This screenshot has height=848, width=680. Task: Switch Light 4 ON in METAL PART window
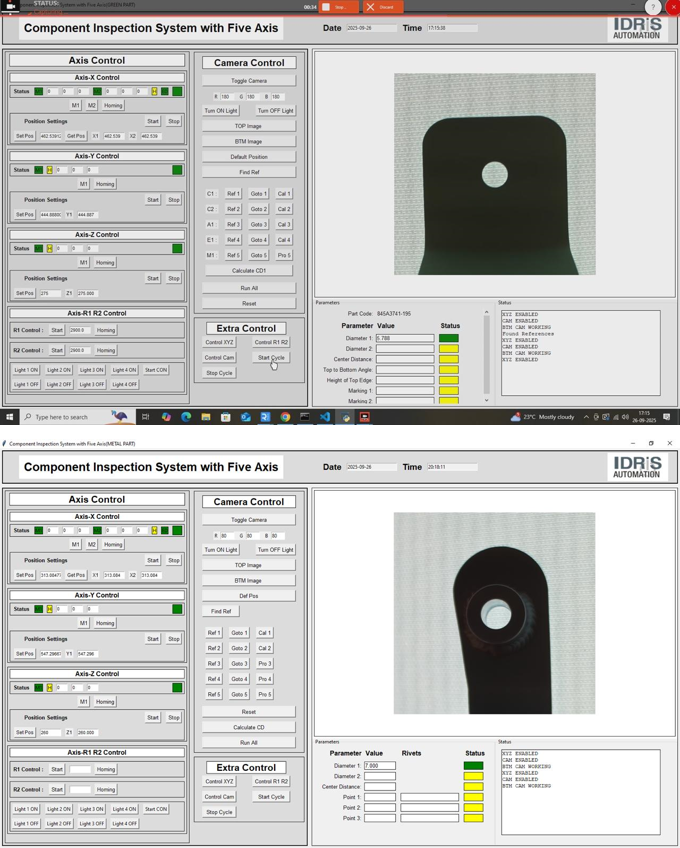pos(124,809)
